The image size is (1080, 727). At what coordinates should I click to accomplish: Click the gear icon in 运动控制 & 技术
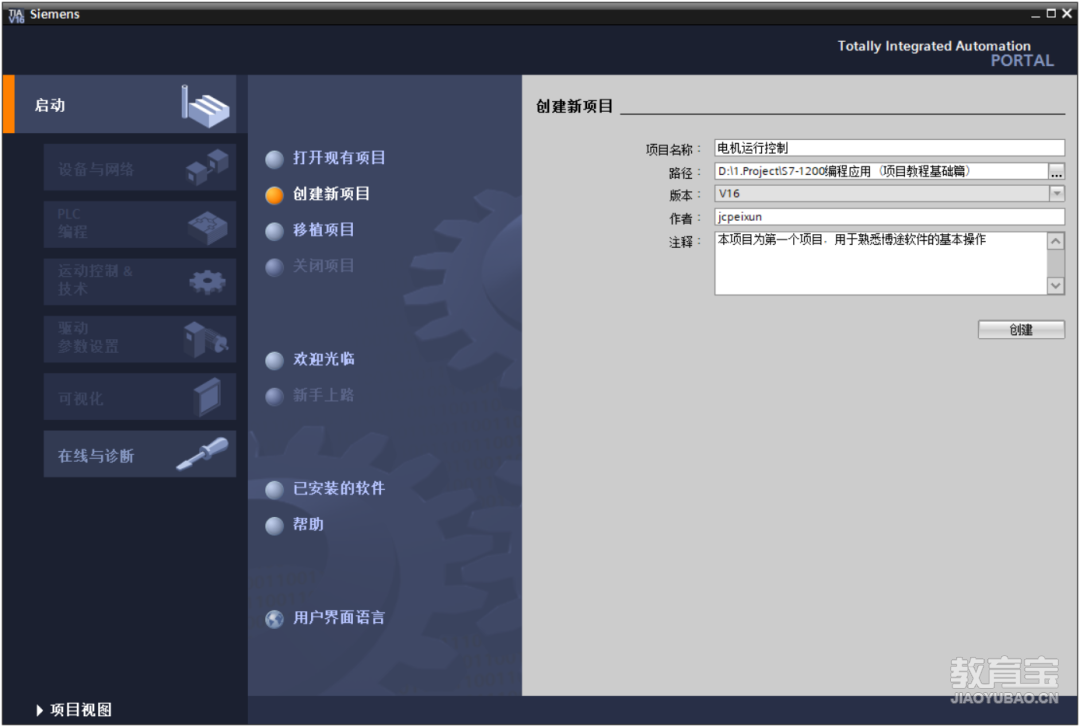pos(207,282)
